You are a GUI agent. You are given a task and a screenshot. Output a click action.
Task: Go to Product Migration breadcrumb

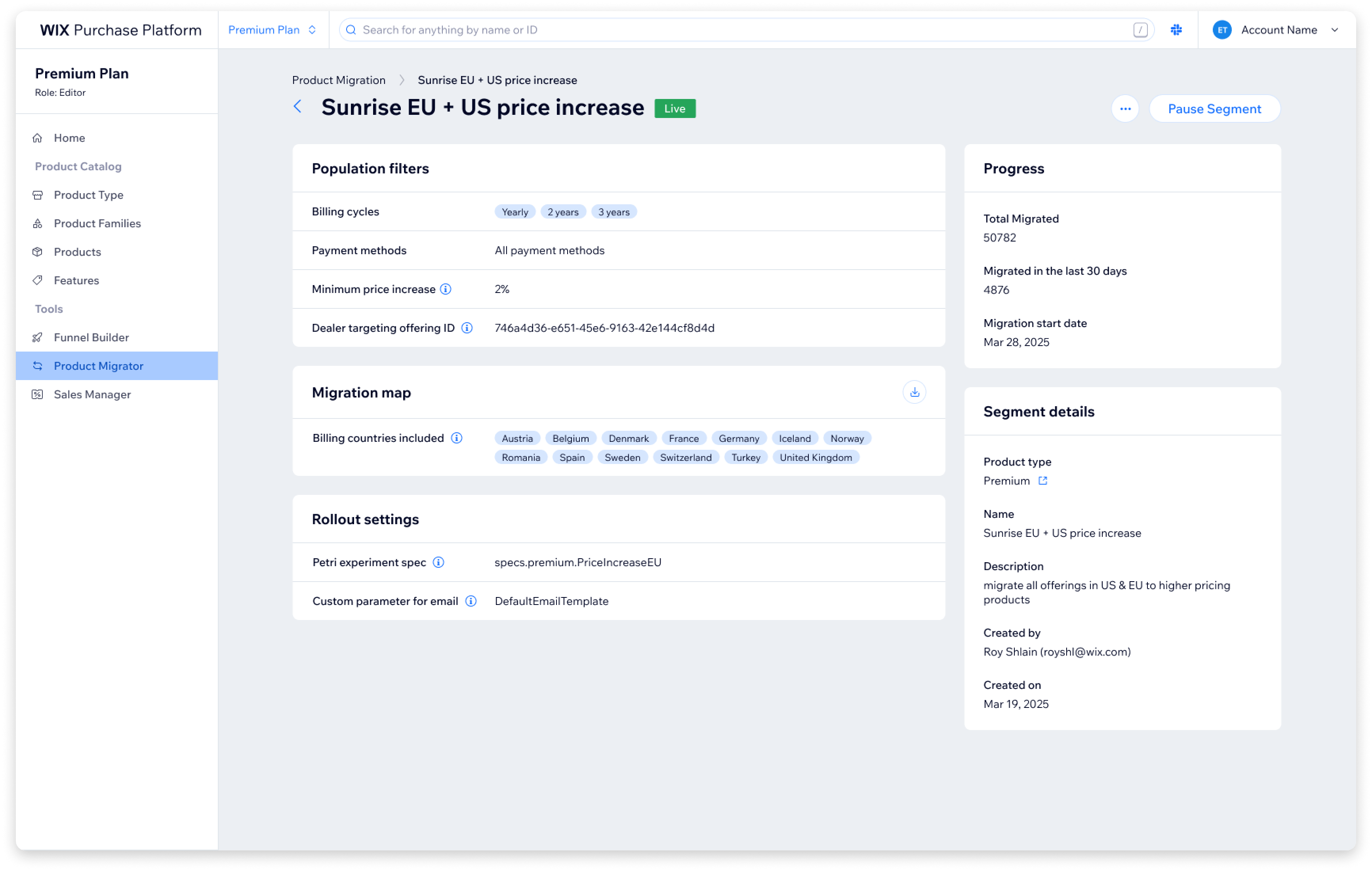(x=338, y=80)
